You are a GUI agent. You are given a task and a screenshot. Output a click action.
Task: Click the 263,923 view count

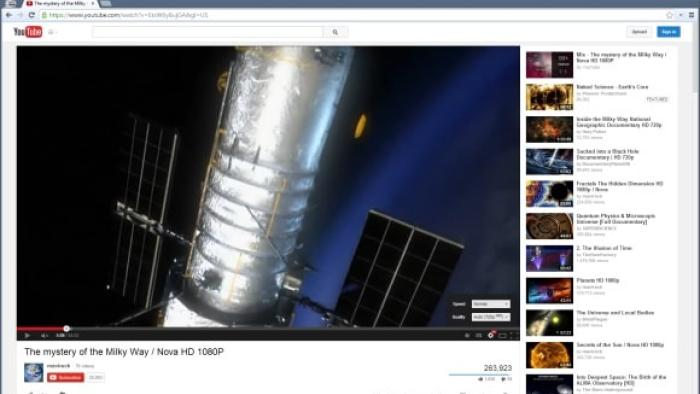click(x=498, y=368)
